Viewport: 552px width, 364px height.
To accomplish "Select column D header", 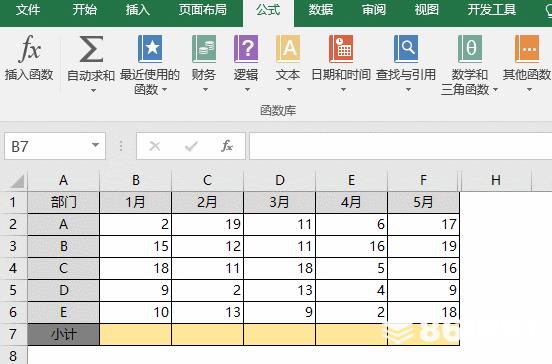I will point(280,180).
